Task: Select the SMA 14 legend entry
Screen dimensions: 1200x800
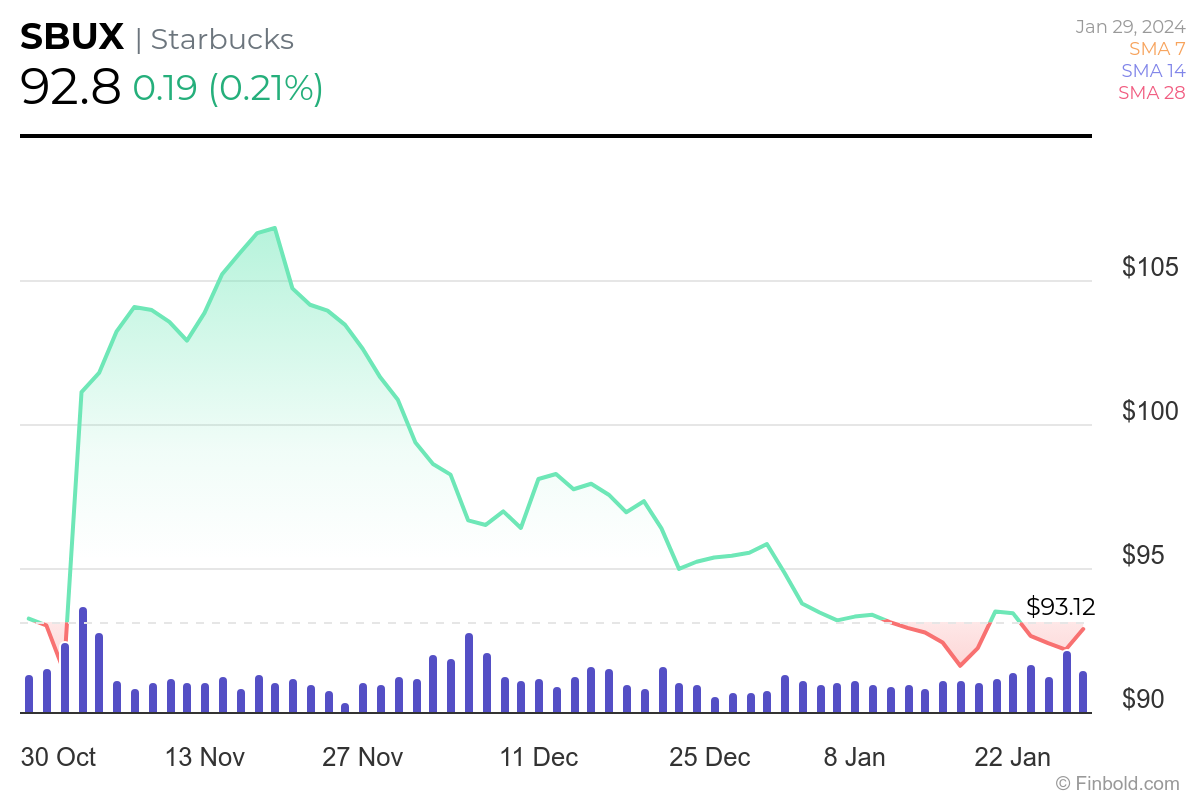Action: point(1153,71)
